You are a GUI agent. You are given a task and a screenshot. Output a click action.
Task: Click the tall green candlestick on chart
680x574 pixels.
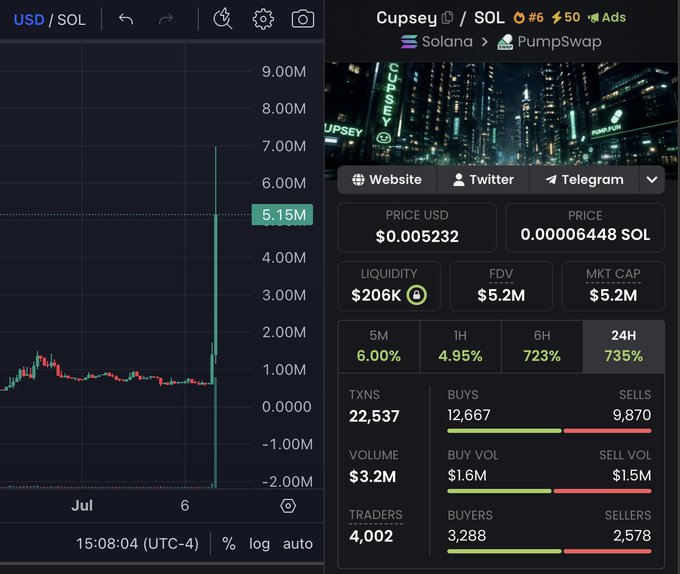(216, 286)
